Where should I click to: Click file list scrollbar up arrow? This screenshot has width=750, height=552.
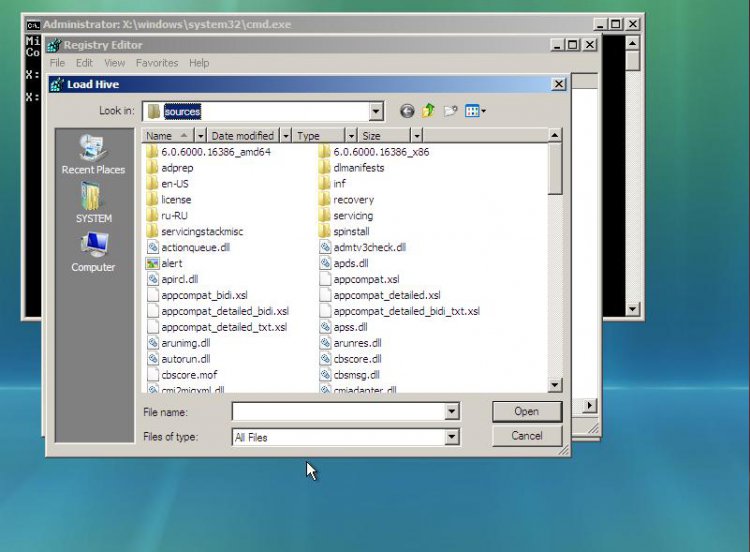(555, 136)
